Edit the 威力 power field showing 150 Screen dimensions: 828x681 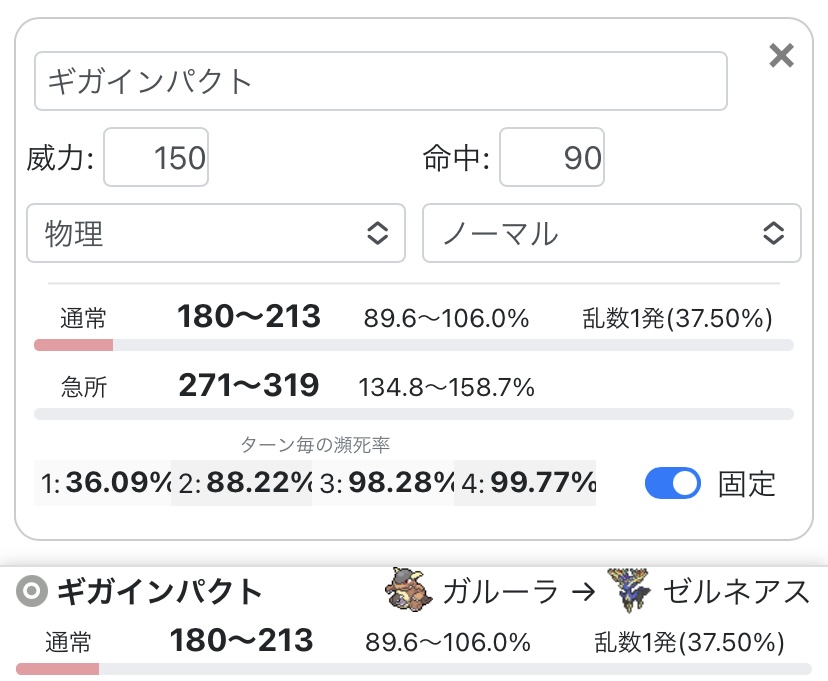click(156, 157)
